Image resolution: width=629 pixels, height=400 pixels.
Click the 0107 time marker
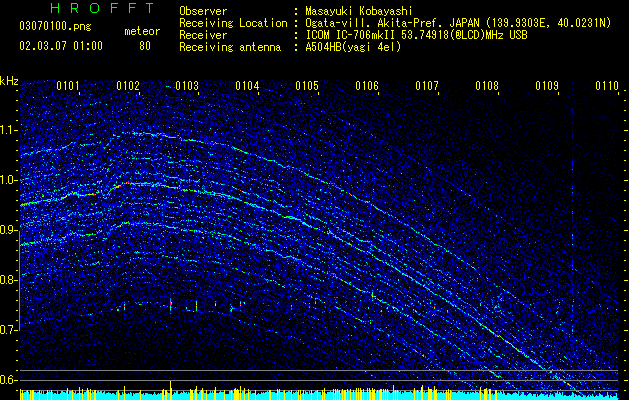click(x=427, y=86)
